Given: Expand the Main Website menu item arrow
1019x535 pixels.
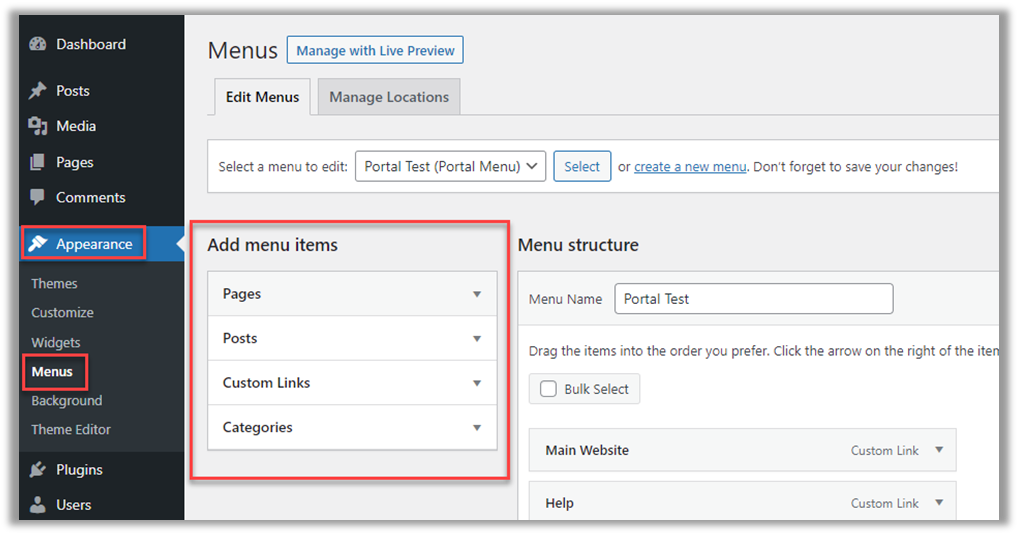Looking at the screenshot, I should 938,450.
